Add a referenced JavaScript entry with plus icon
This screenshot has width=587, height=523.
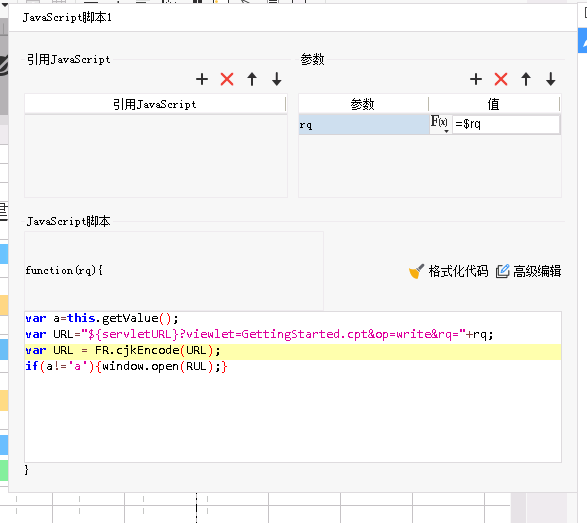[202, 79]
